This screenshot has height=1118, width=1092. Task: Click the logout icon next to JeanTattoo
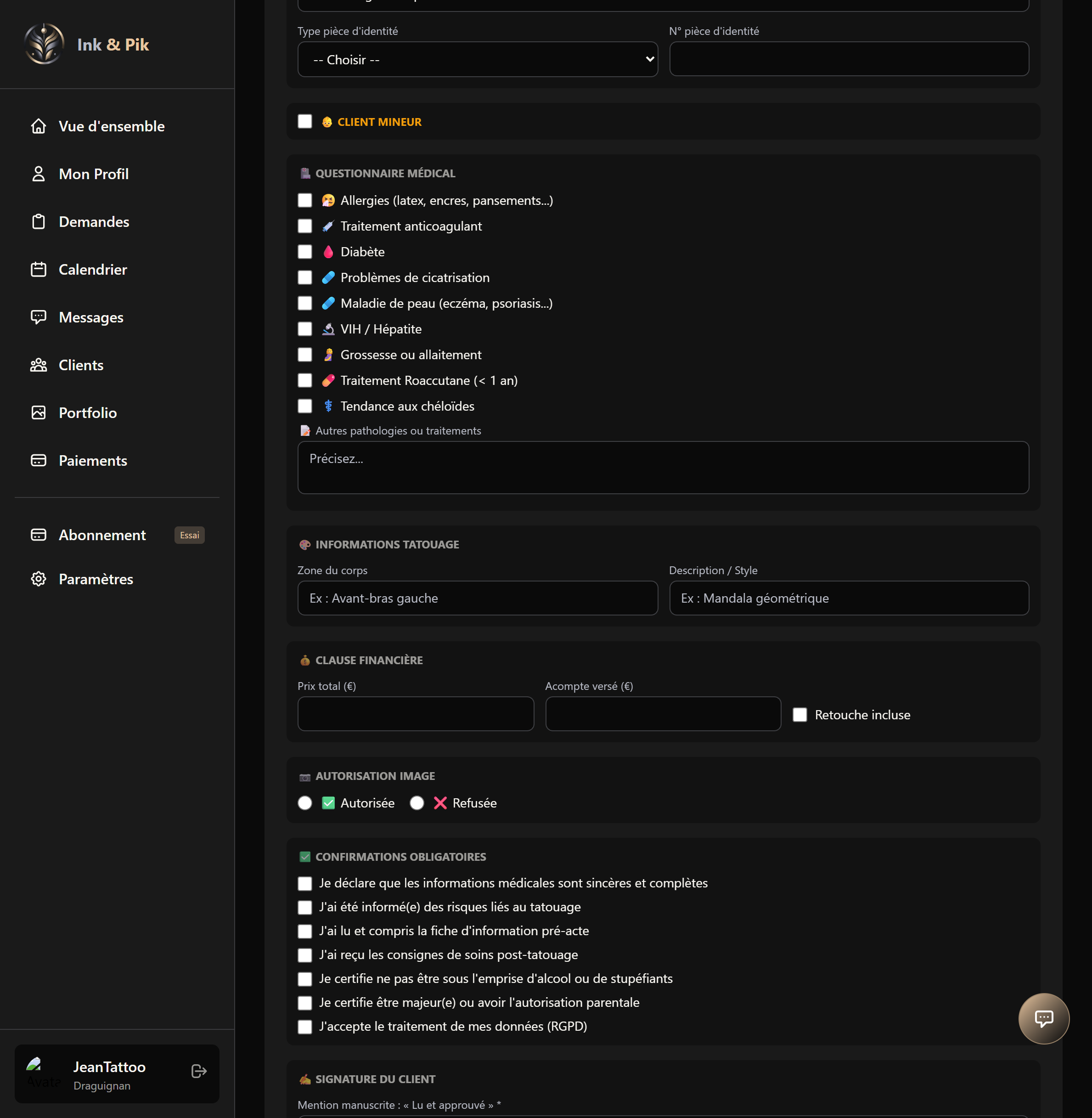click(198, 1071)
